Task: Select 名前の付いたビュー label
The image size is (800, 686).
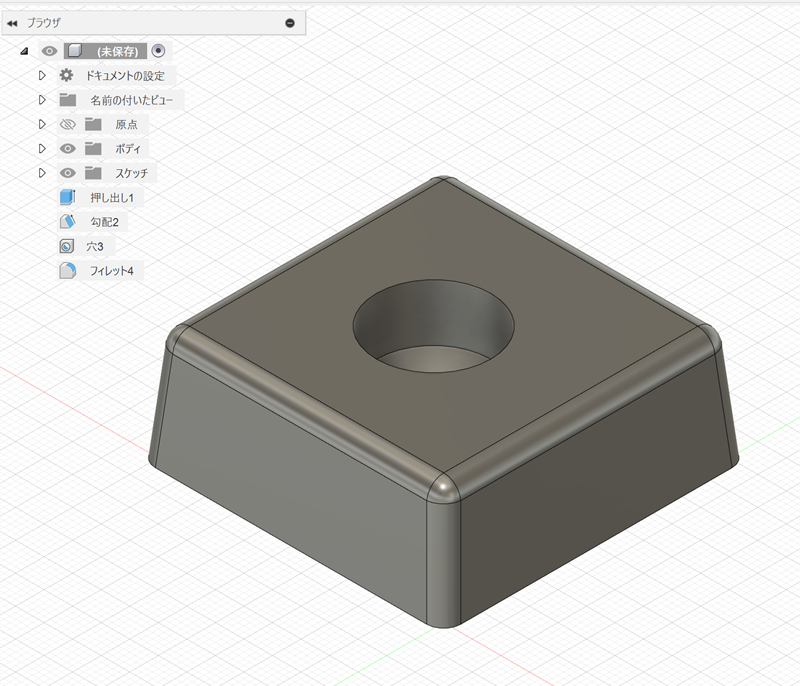Action: pos(132,100)
